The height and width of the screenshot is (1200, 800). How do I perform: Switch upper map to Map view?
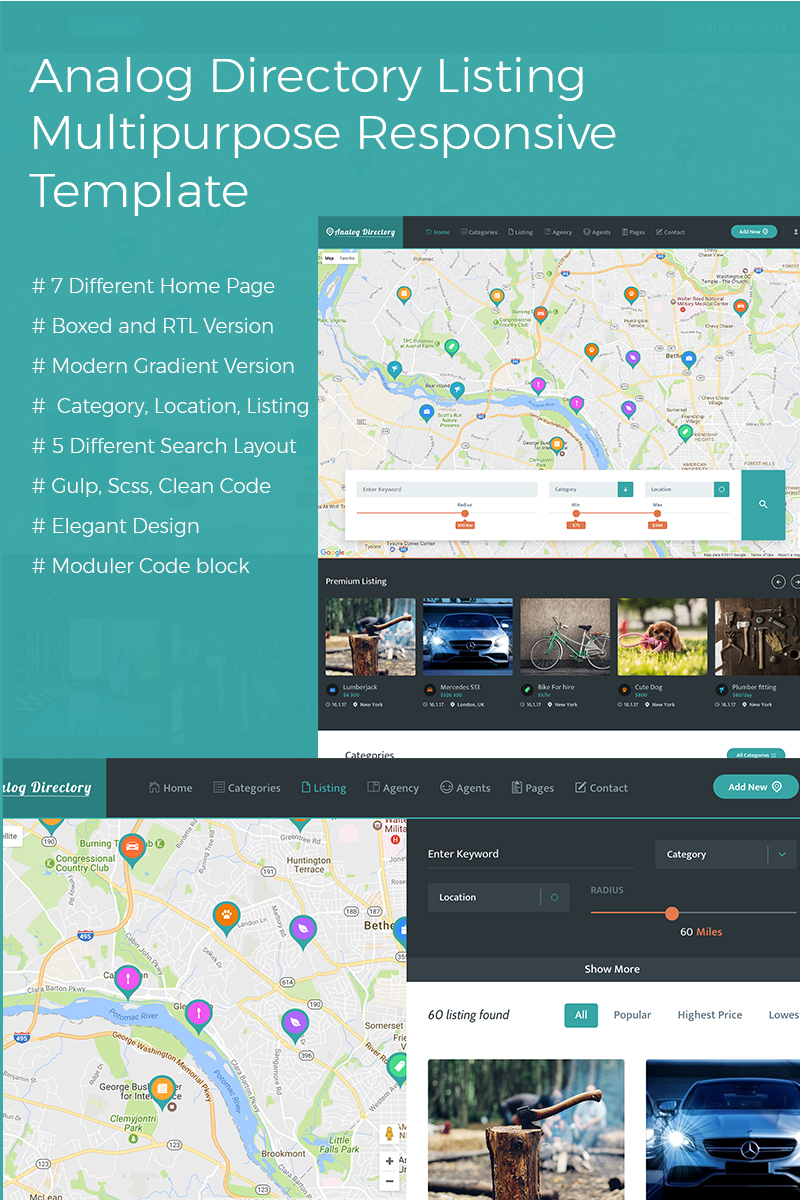click(x=329, y=258)
